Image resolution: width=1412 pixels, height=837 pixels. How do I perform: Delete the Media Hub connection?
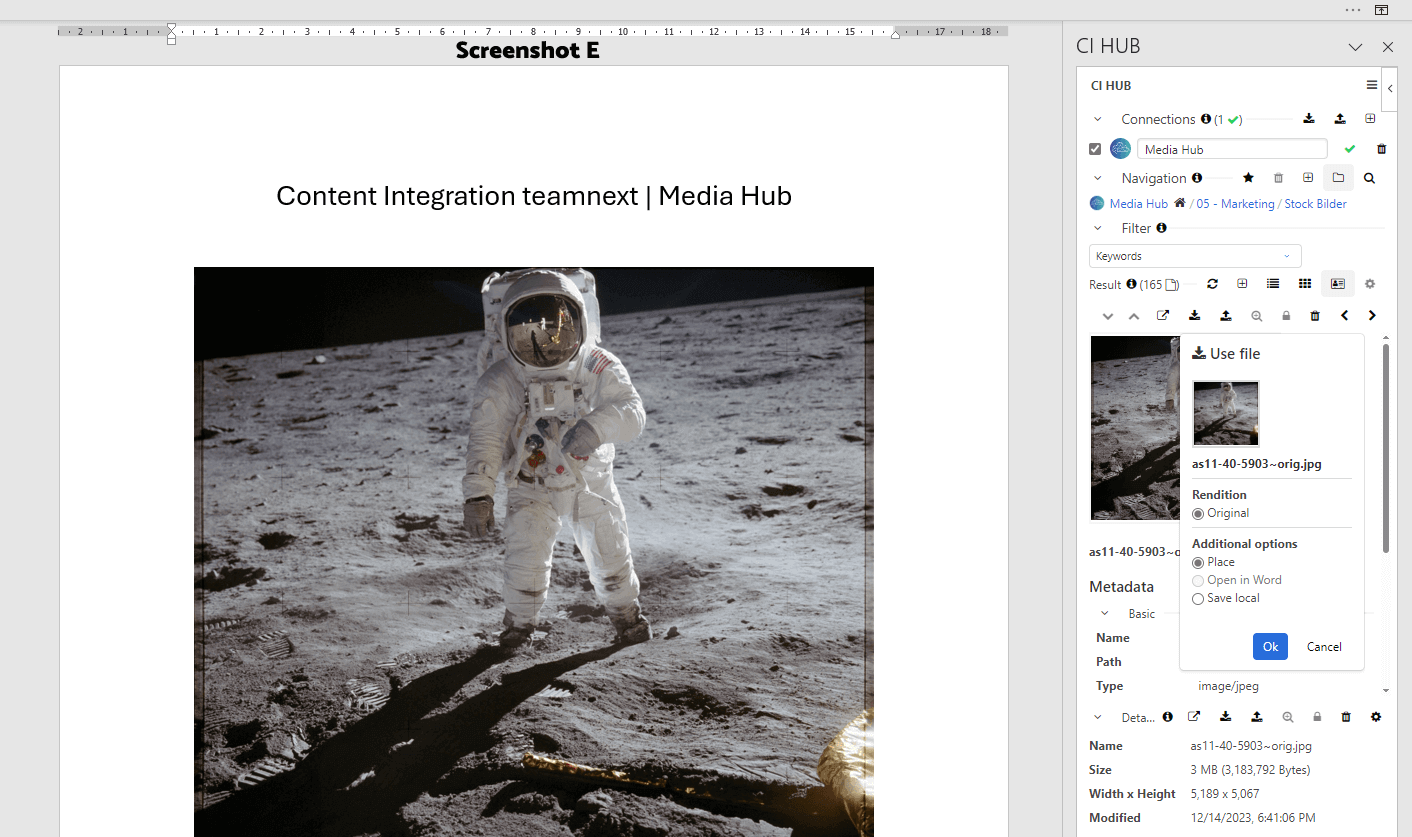[x=1382, y=149]
